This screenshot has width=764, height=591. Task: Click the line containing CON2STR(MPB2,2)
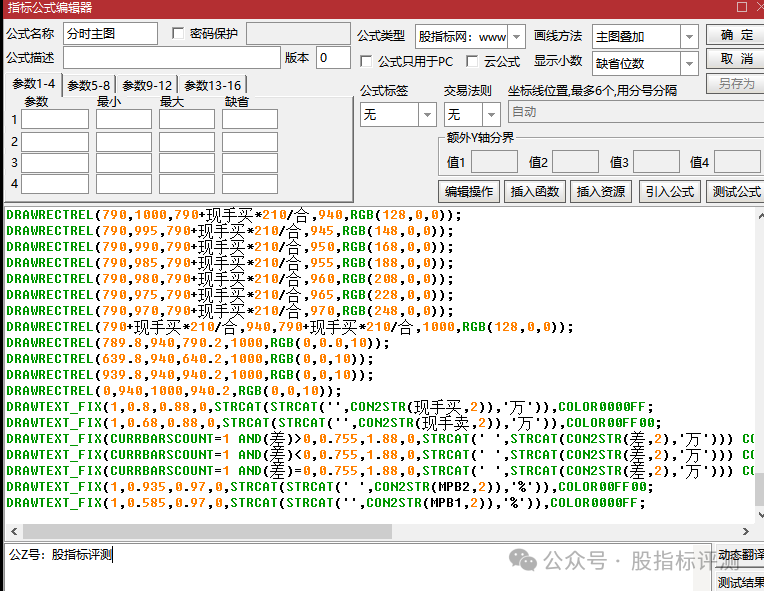coord(329,487)
